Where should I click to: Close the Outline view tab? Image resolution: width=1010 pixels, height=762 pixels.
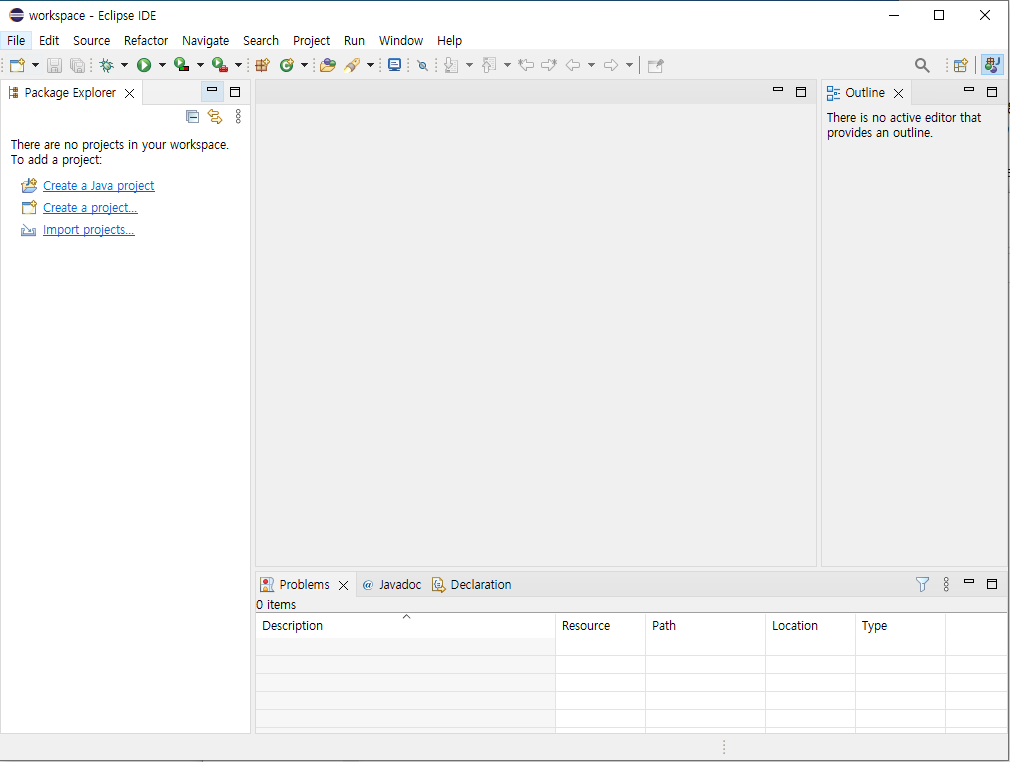coord(899,93)
